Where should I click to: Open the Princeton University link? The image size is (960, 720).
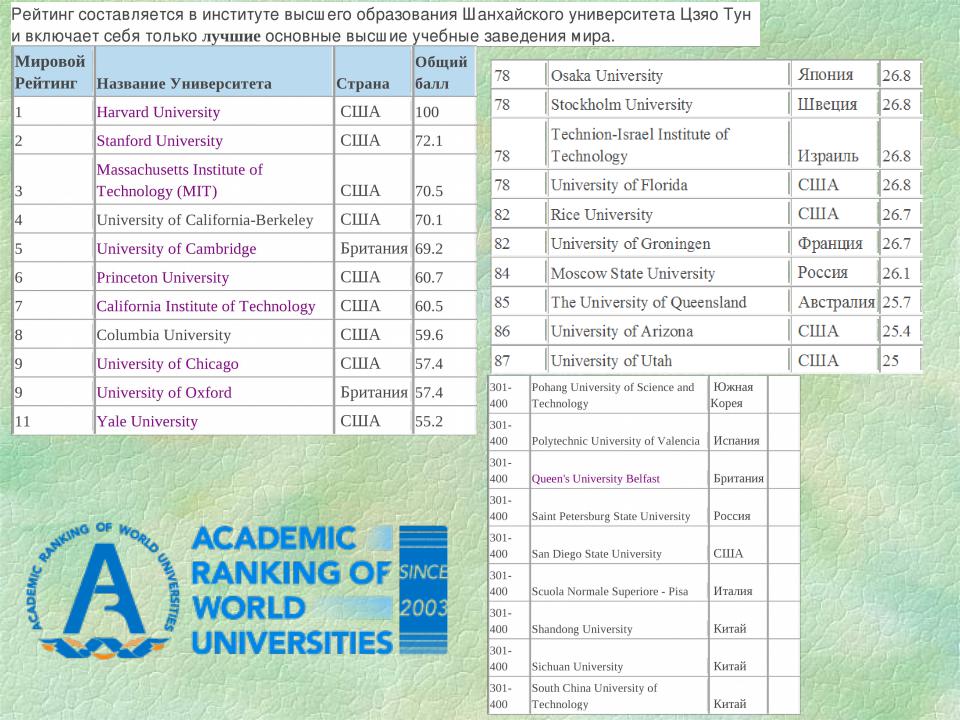(162, 277)
